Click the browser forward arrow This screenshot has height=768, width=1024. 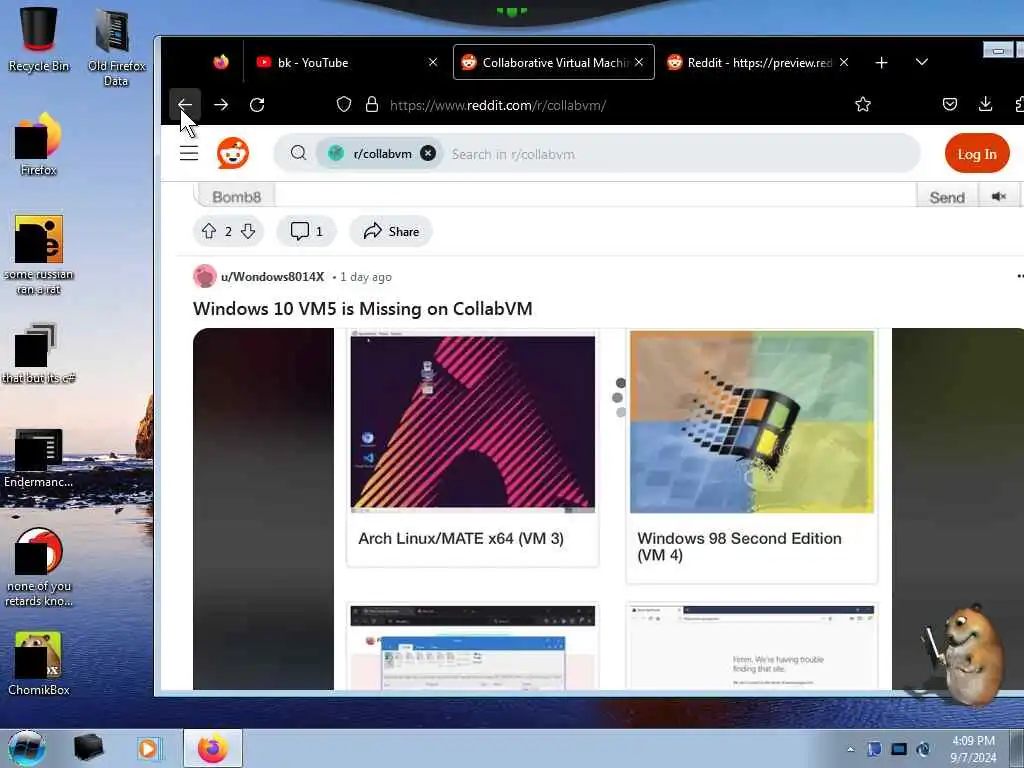point(221,104)
